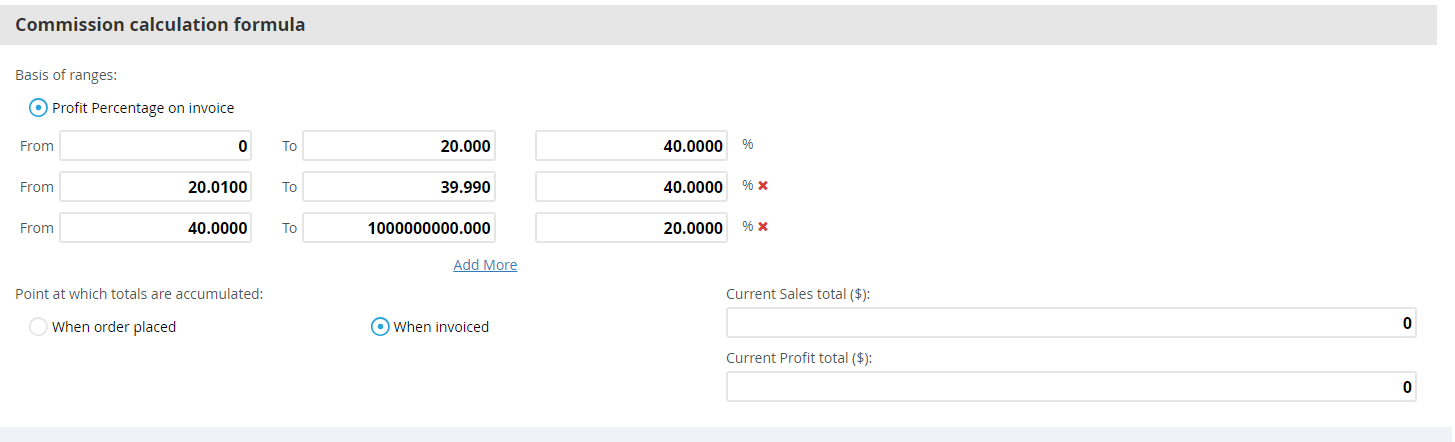This screenshot has width=1455, height=442.
Task: Select When invoiced radio button
Action: click(380, 326)
